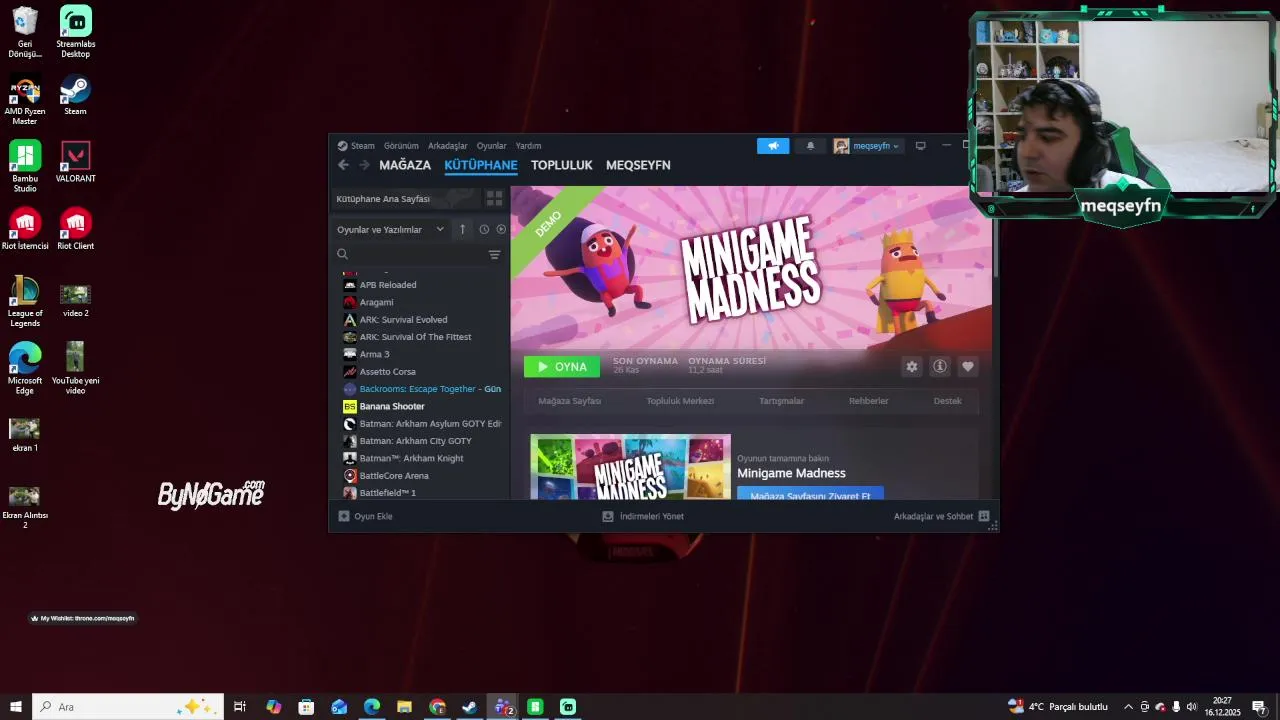Image resolution: width=1280 pixels, height=720 pixels.
Task: Open the Steam menu in the title bar
Action: pyautogui.click(x=356, y=146)
